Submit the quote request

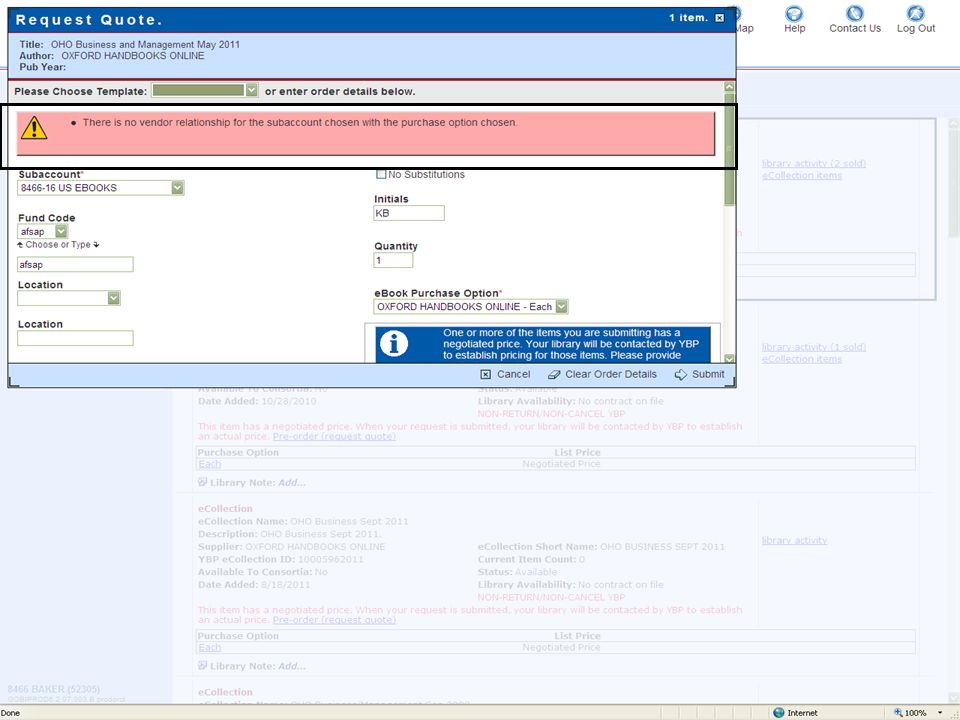coord(700,374)
